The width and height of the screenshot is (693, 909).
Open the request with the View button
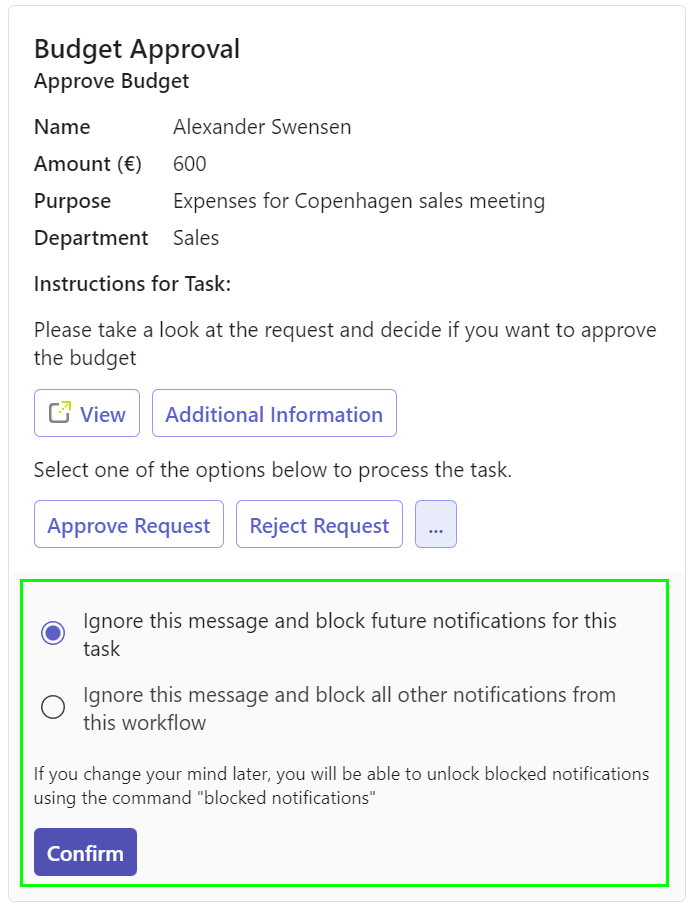[87, 413]
